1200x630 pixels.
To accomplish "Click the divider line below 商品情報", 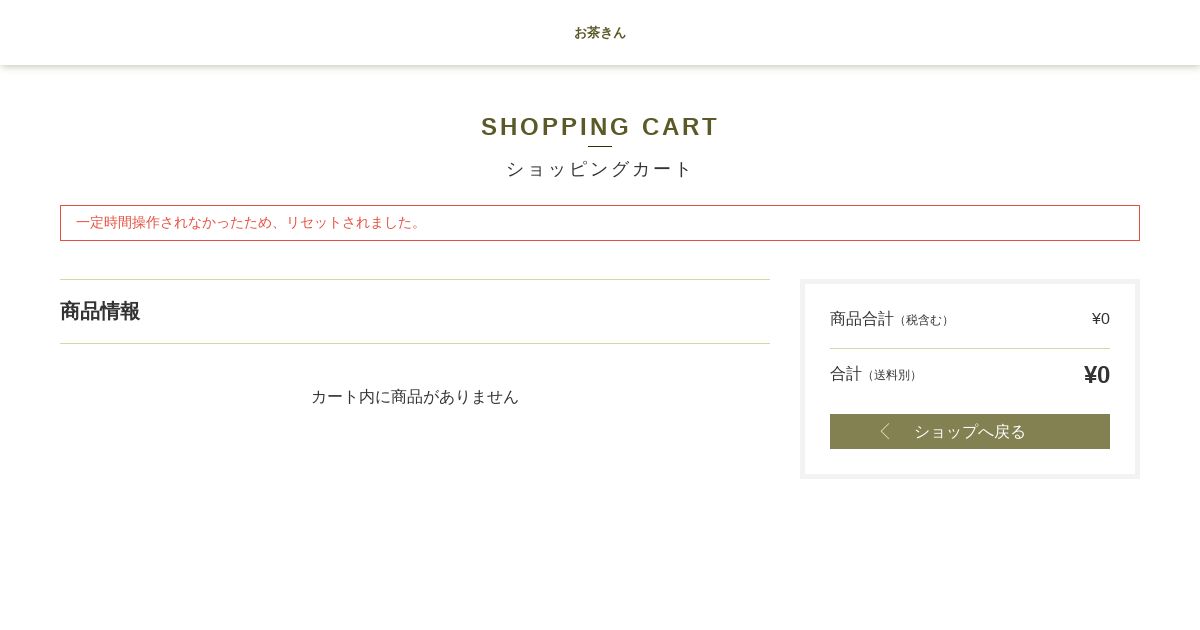I will click(x=415, y=343).
